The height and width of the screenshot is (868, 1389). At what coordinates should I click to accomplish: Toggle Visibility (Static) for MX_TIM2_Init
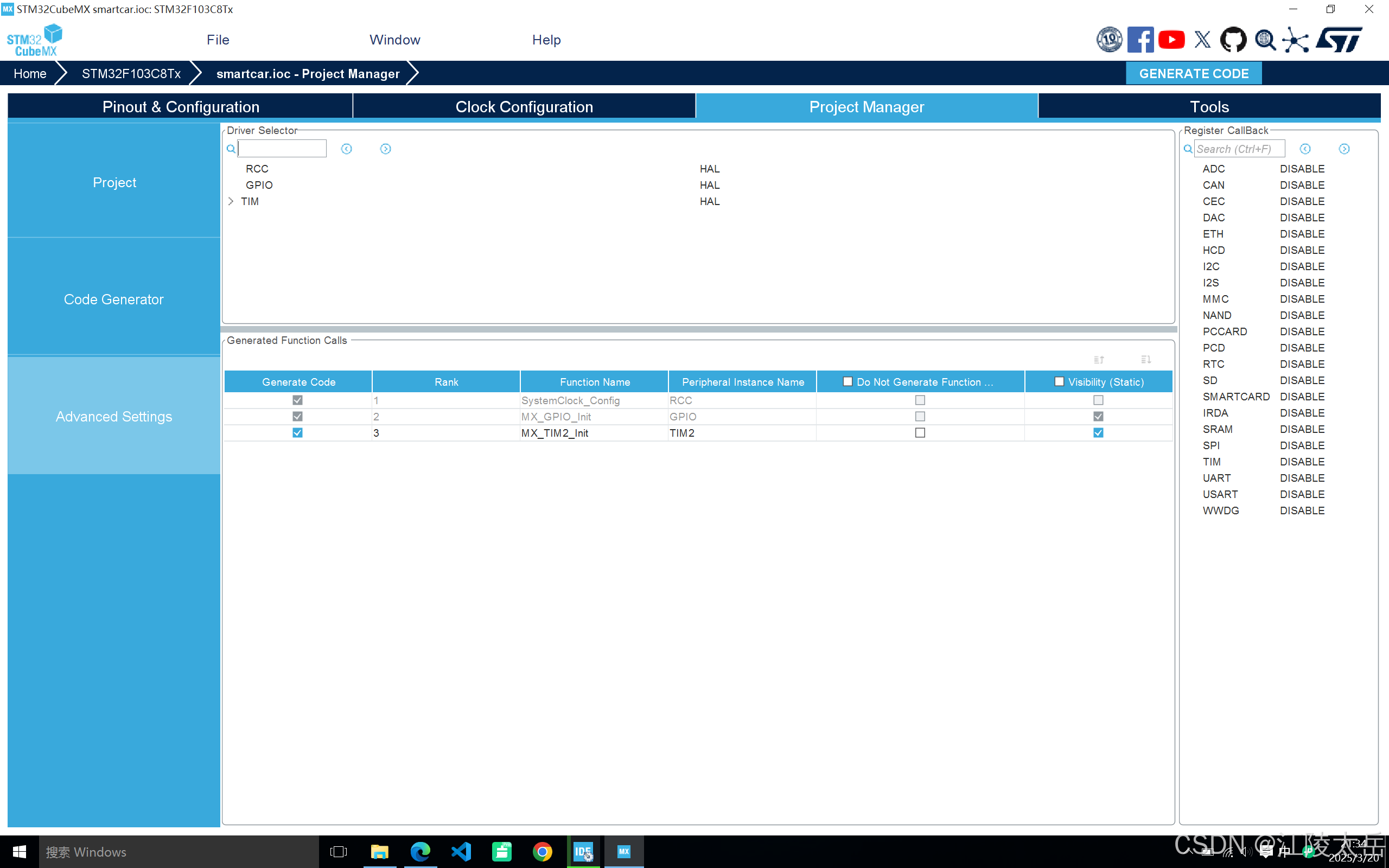coord(1098,433)
